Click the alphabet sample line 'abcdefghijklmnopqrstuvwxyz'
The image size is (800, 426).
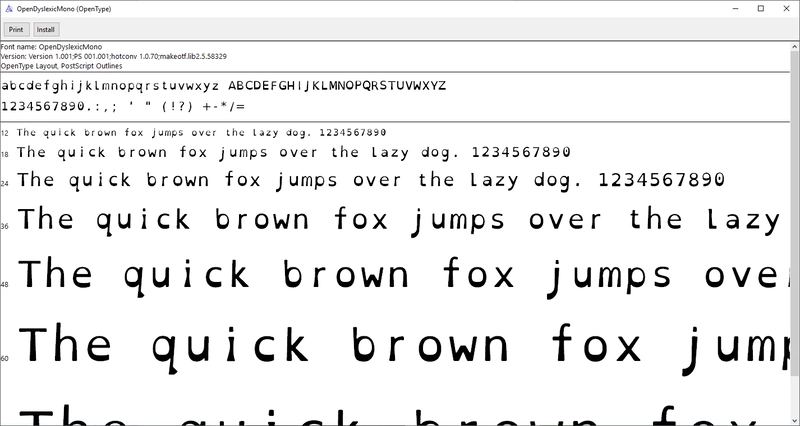click(223, 86)
